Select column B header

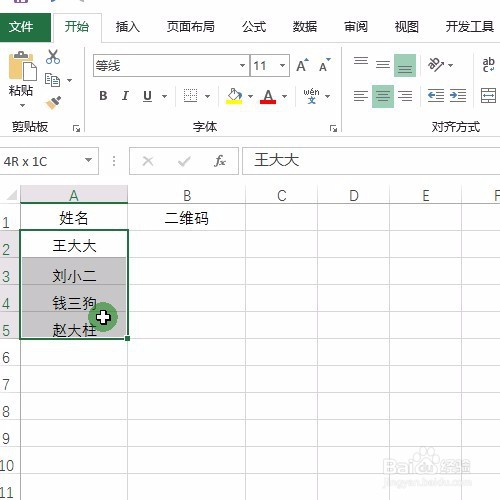pos(187,195)
